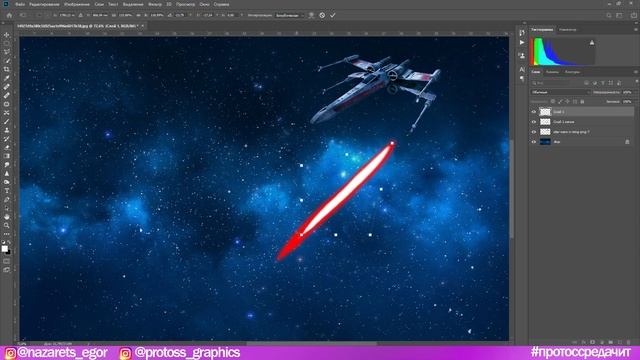The height and width of the screenshot is (360, 640).
Task: Open the Изображение menu
Action: 77,4
